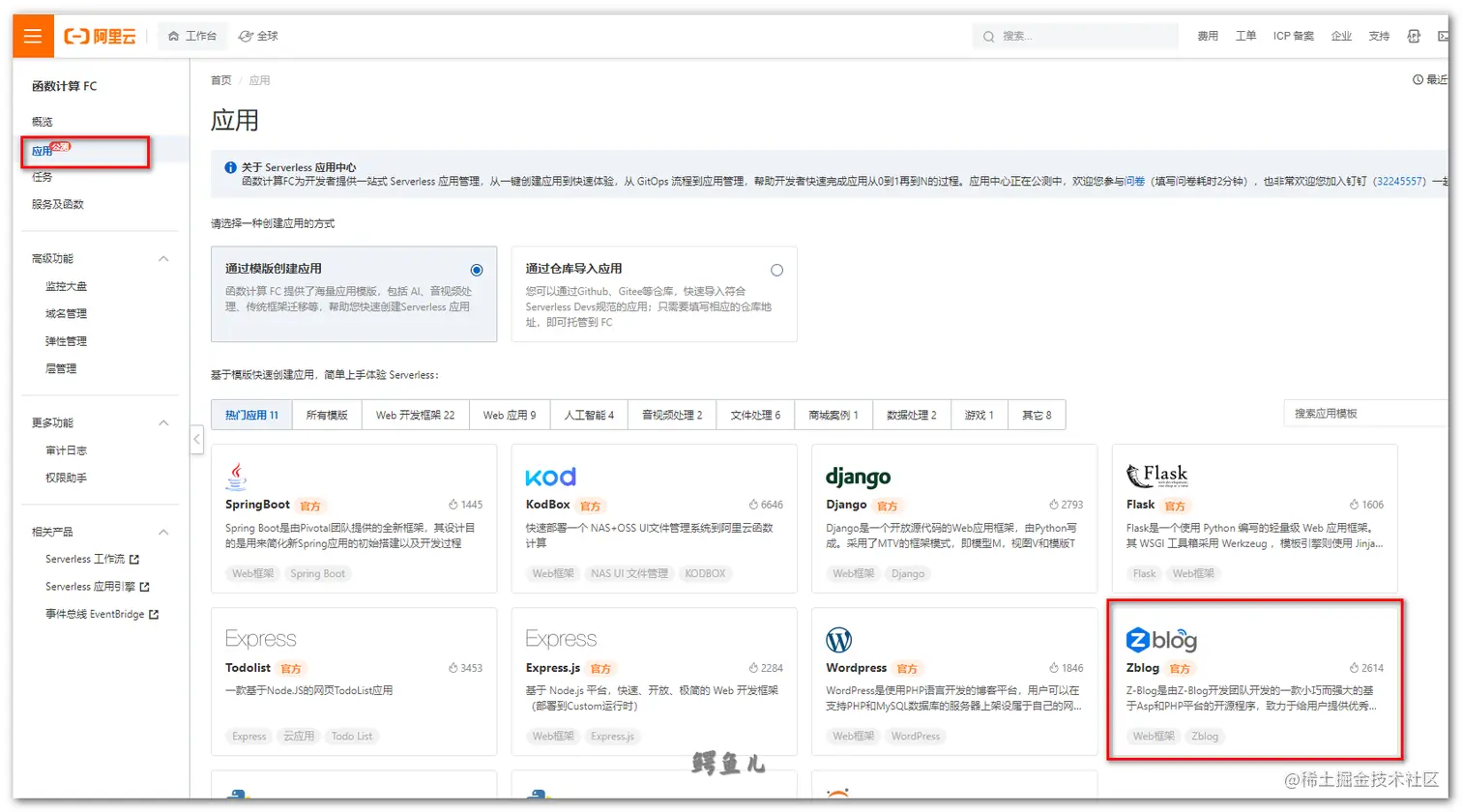Click the Wordpress logo
The height and width of the screenshot is (812, 1462).
click(x=838, y=640)
